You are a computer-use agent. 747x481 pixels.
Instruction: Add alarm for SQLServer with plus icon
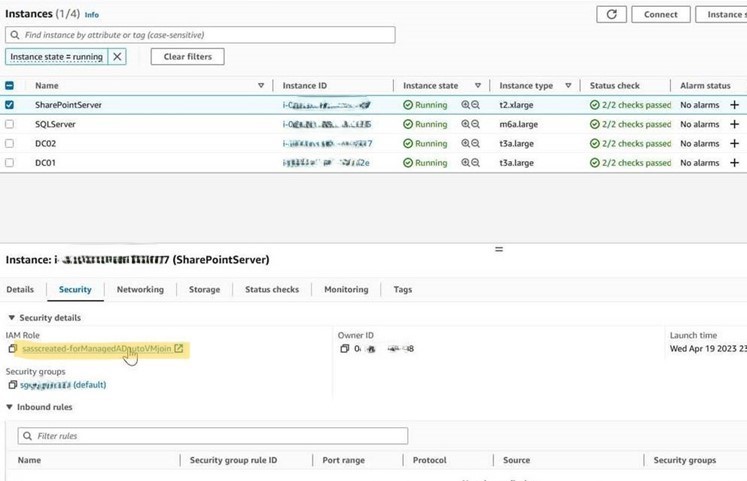tap(734, 124)
